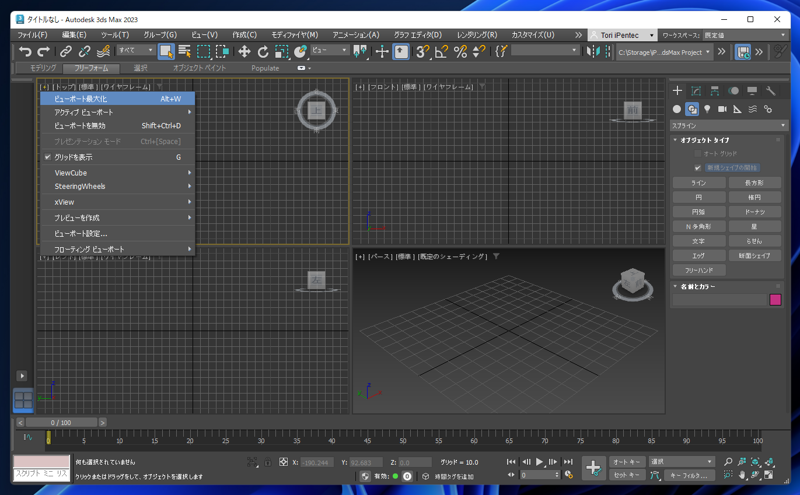Choose the rectangular selection region icon
This screenshot has width=800, height=495.
tap(204, 52)
